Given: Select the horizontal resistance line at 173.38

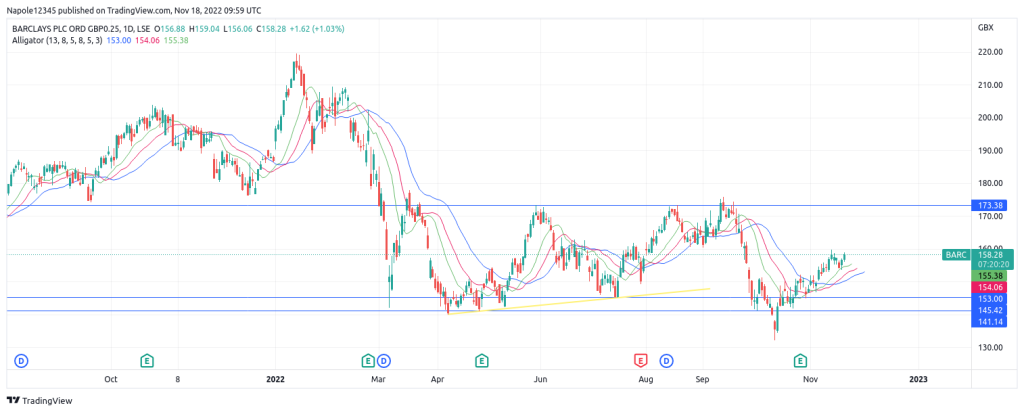Looking at the screenshot, I should 488,206.
